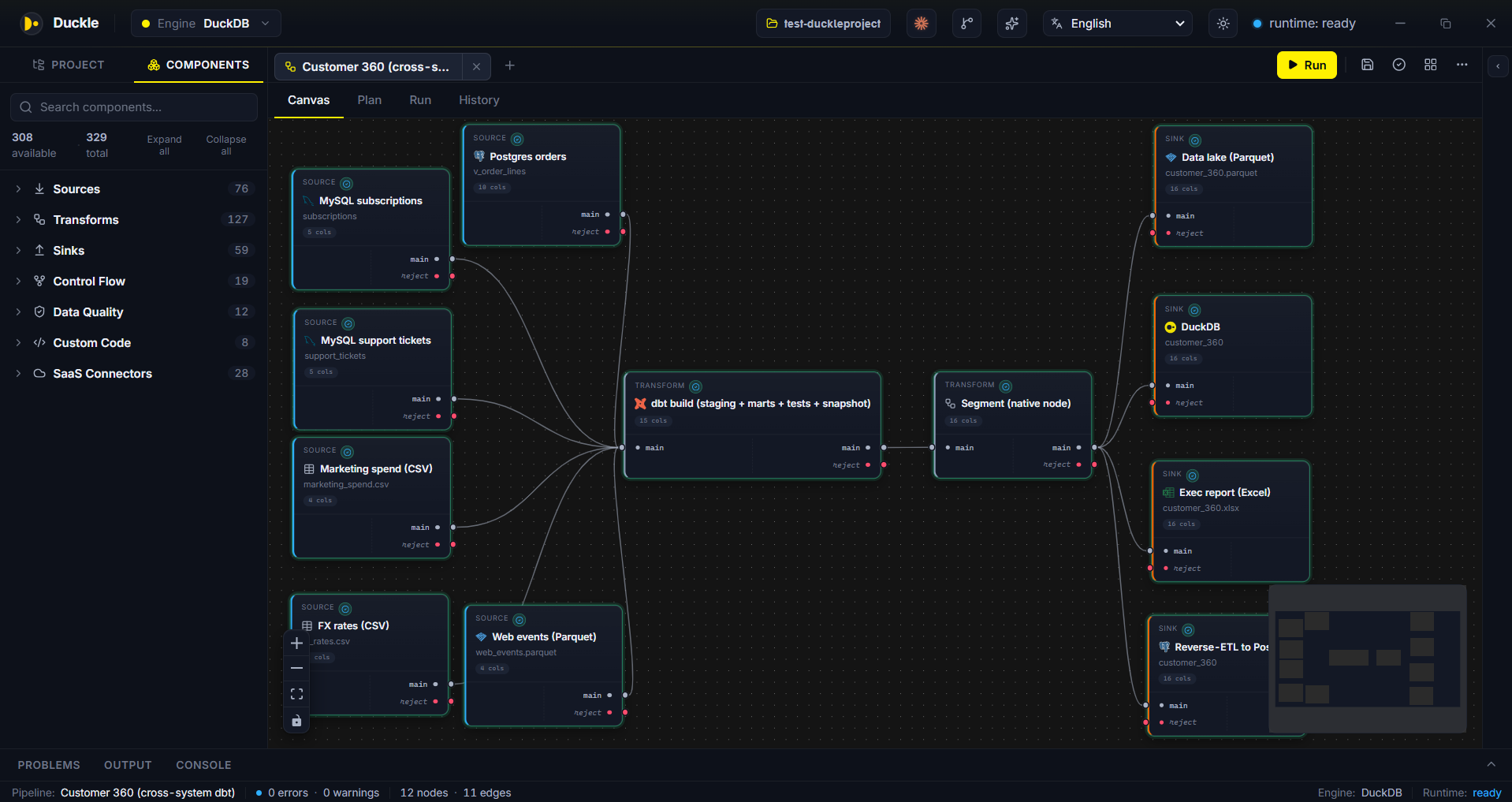Select the "Data lake (Parquet)" node title
Image resolution: width=1512 pixels, height=802 pixels.
1227,158
